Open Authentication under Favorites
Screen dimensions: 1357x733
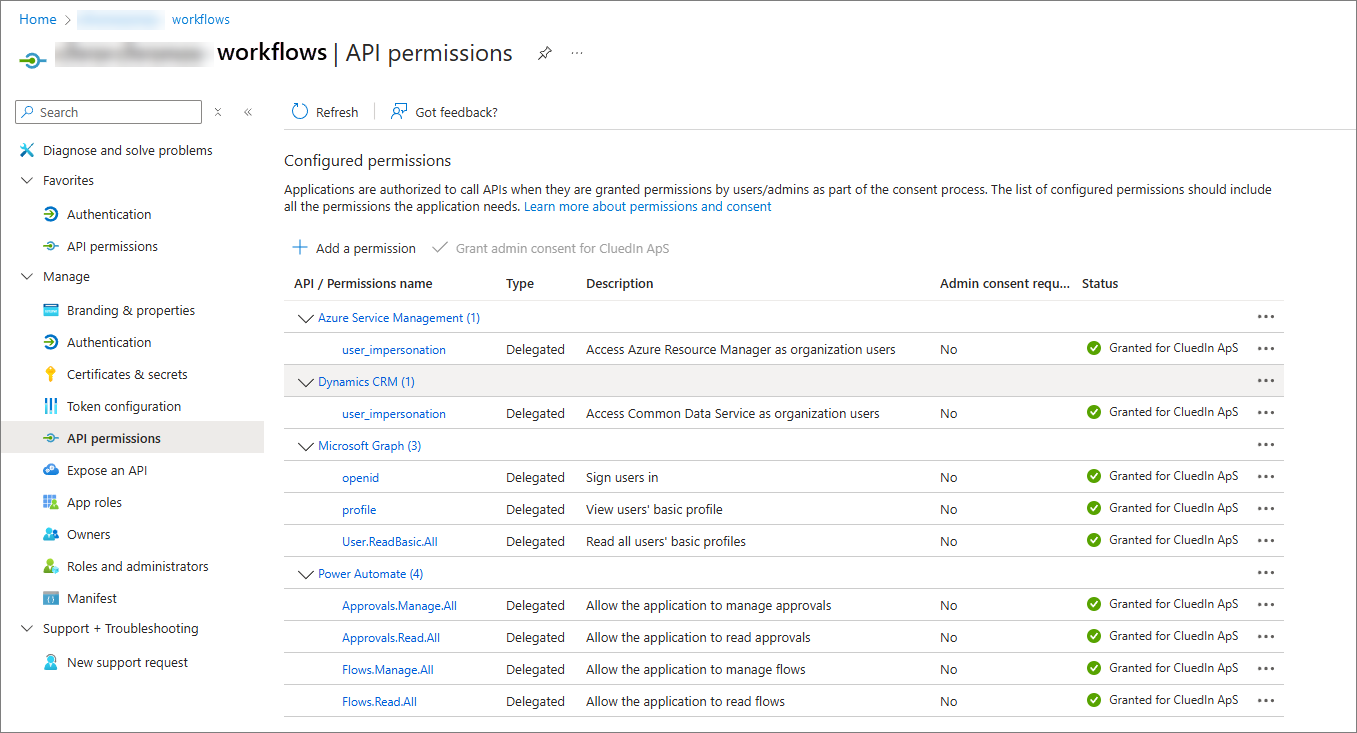[109, 214]
